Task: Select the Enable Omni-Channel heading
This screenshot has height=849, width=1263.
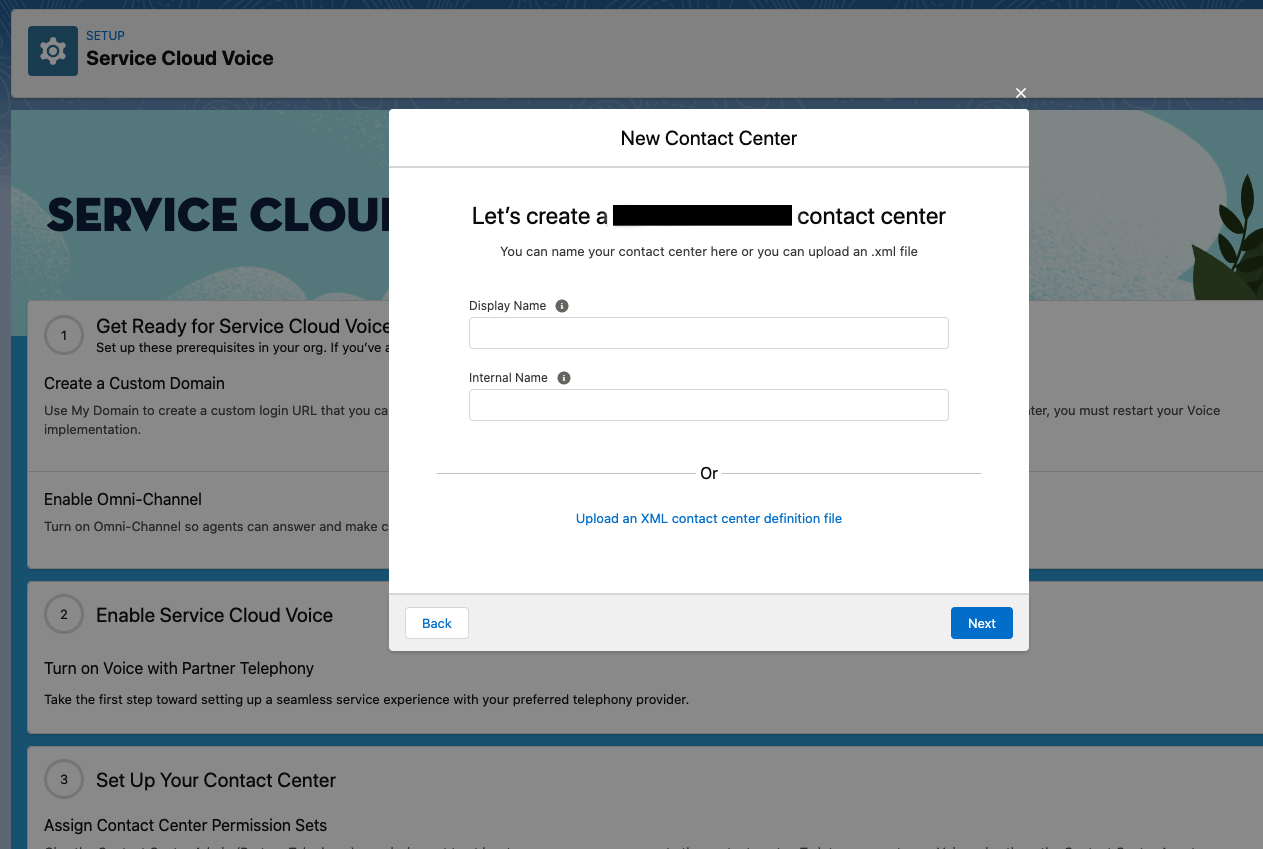Action: [x=123, y=499]
